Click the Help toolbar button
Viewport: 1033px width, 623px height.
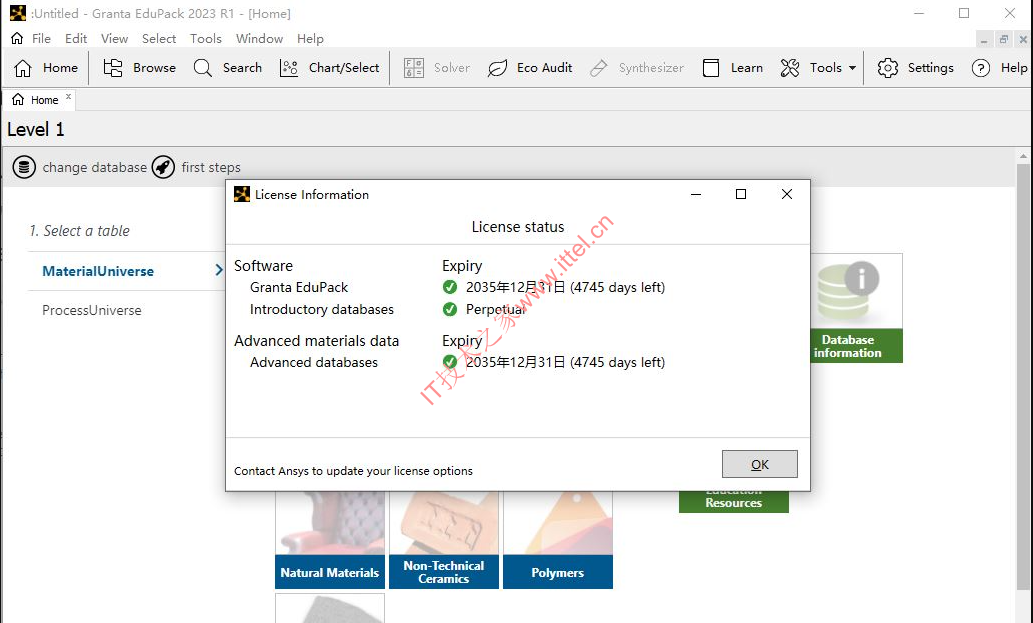pyautogui.click(x=999, y=68)
